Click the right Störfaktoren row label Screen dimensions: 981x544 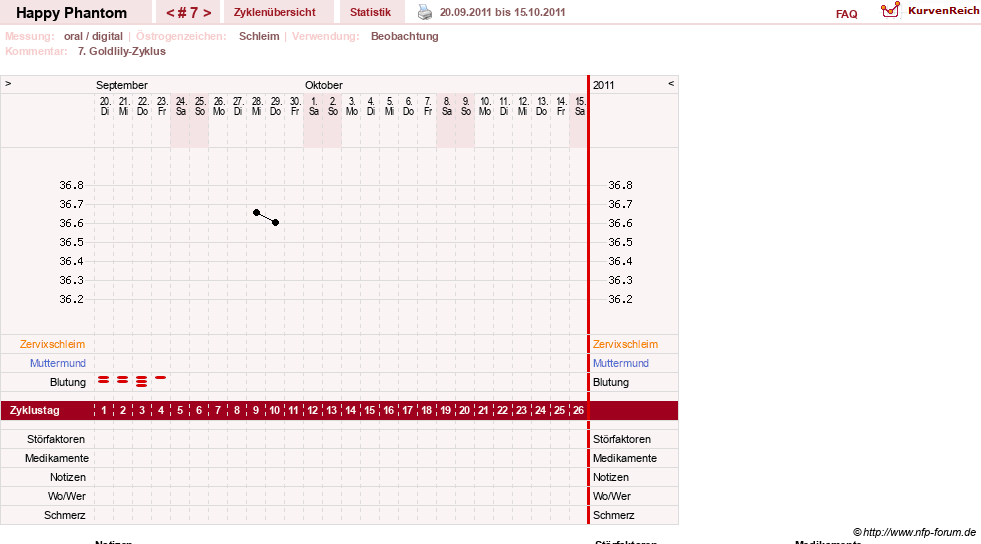[x=622, y=440]
